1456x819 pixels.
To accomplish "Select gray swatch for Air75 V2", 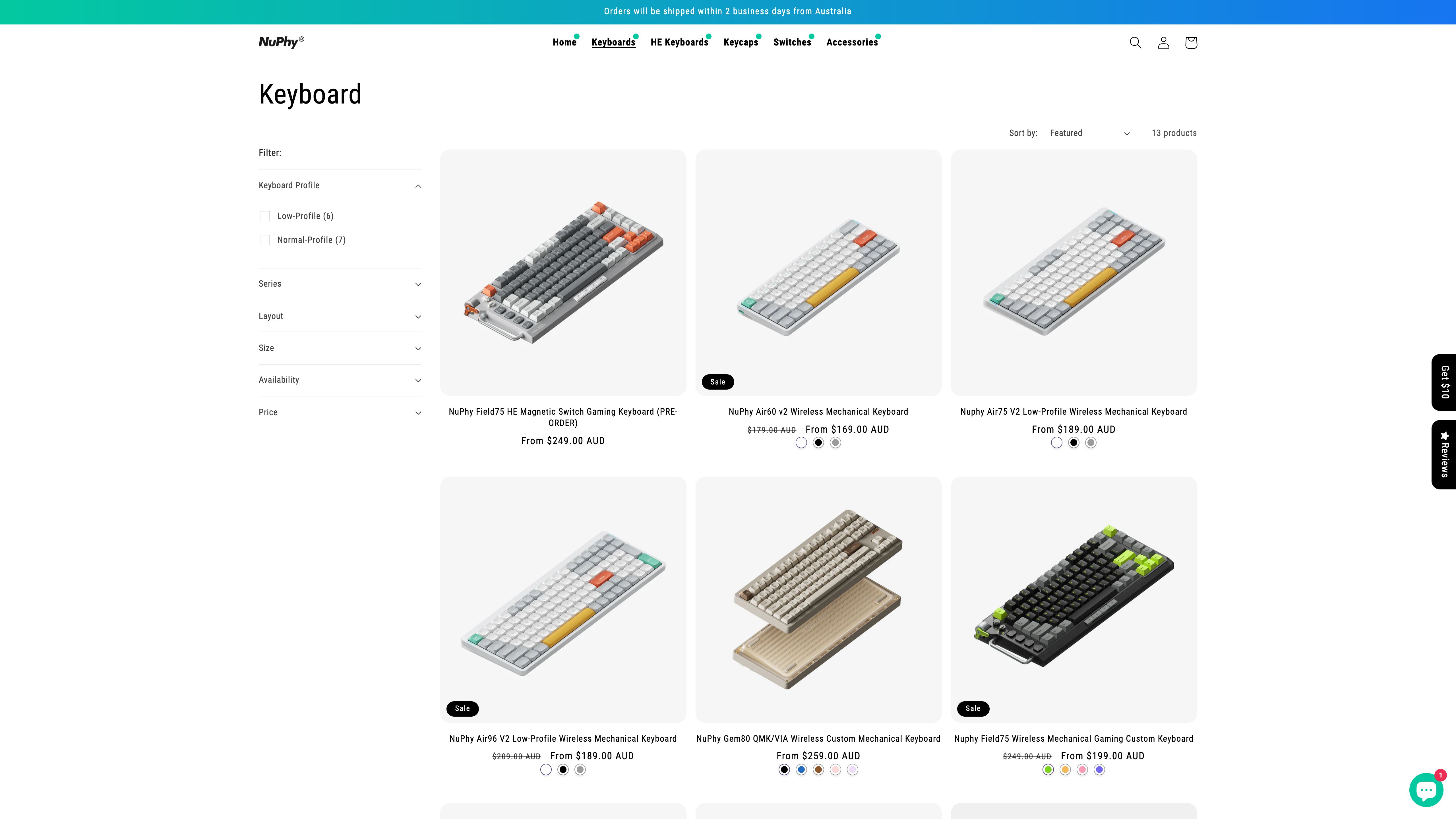I will 1091,442.
